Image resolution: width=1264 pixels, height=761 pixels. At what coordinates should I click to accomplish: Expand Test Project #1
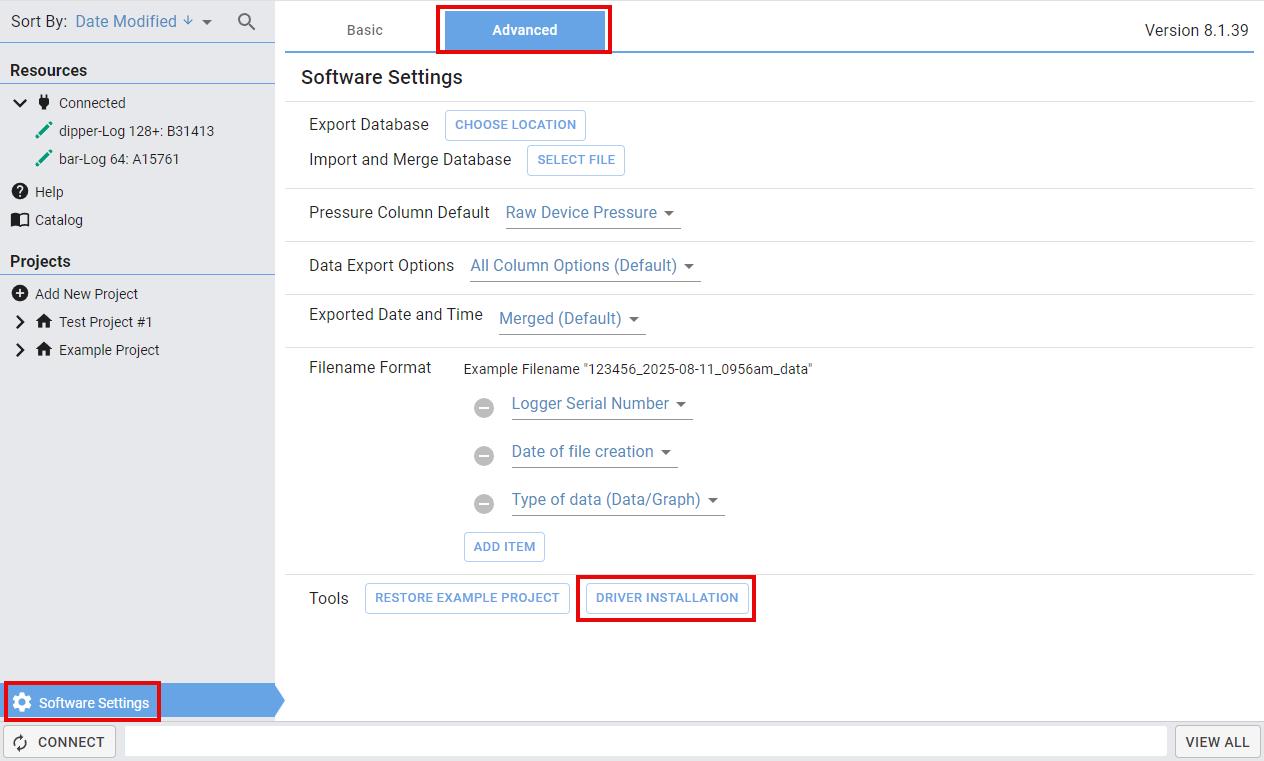click(20, 322)
